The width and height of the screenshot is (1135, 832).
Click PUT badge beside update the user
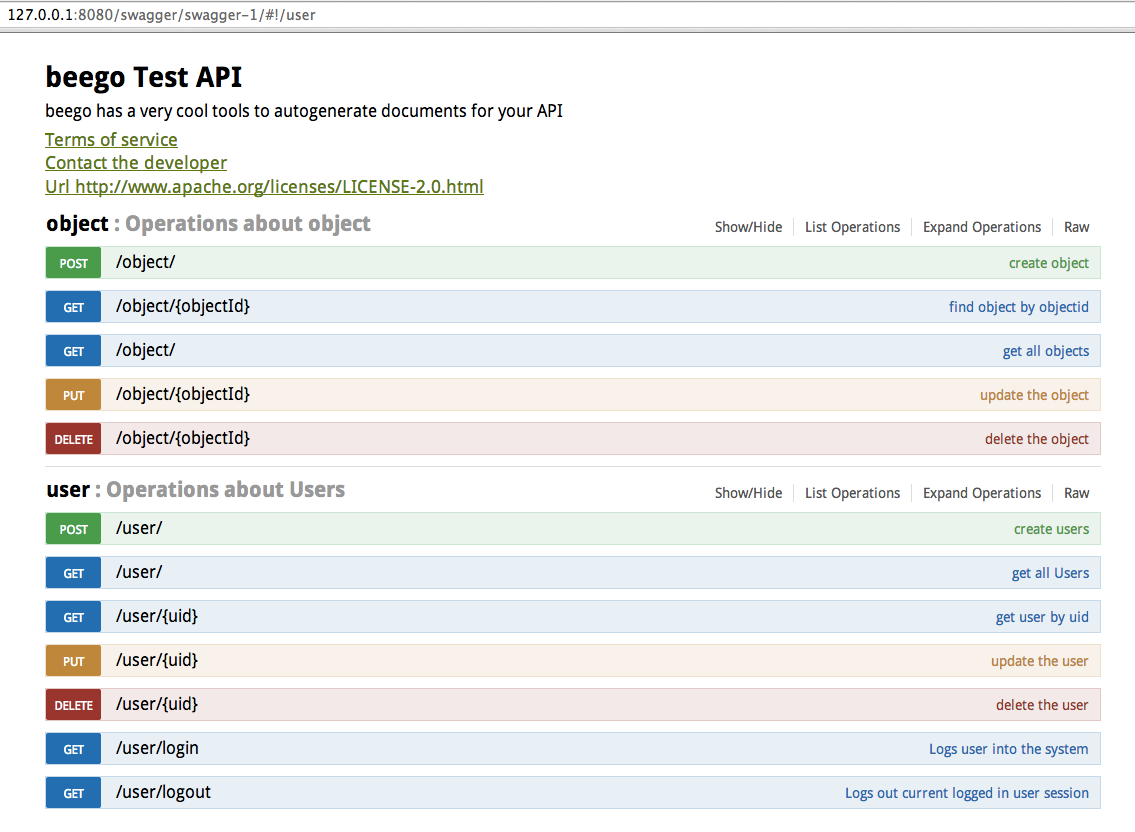[73, 661]
